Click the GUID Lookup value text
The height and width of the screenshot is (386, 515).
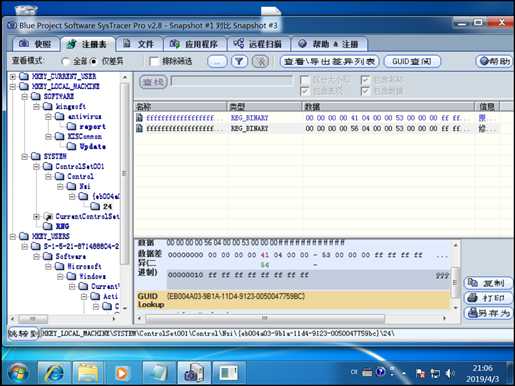(236, 296)
